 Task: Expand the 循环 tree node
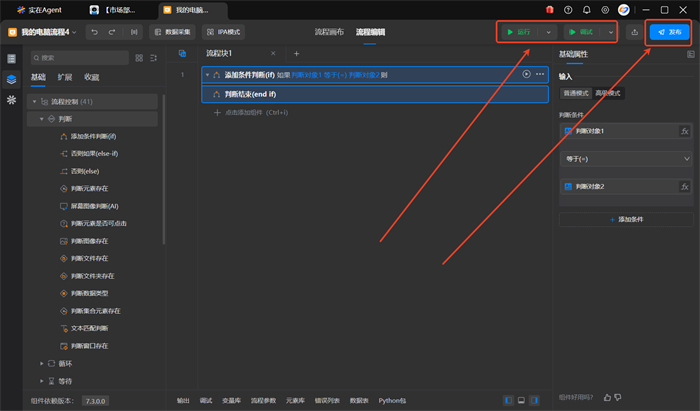(x=42, y=363)
